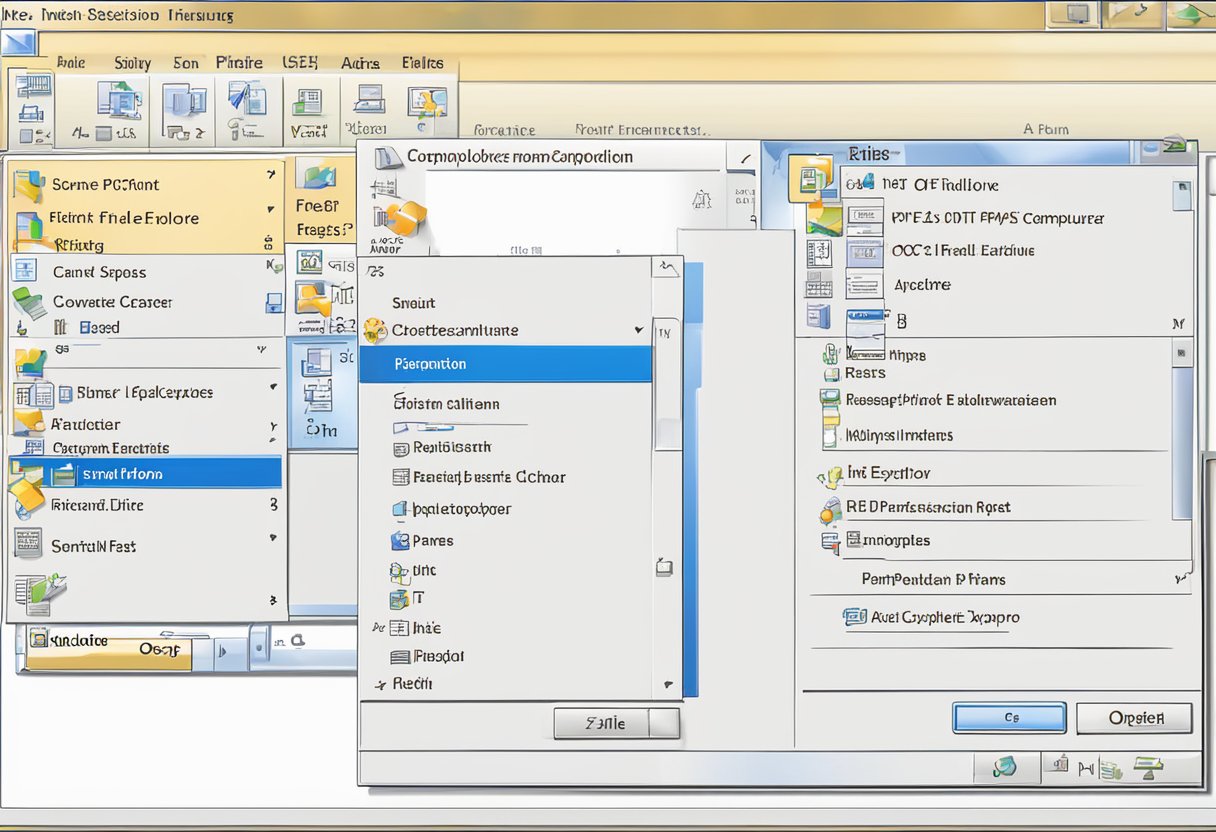The height and width of the screenshot is (832, 1216).
Task: Click the Orgsien button at bottom right
Action: (1133, 718)
